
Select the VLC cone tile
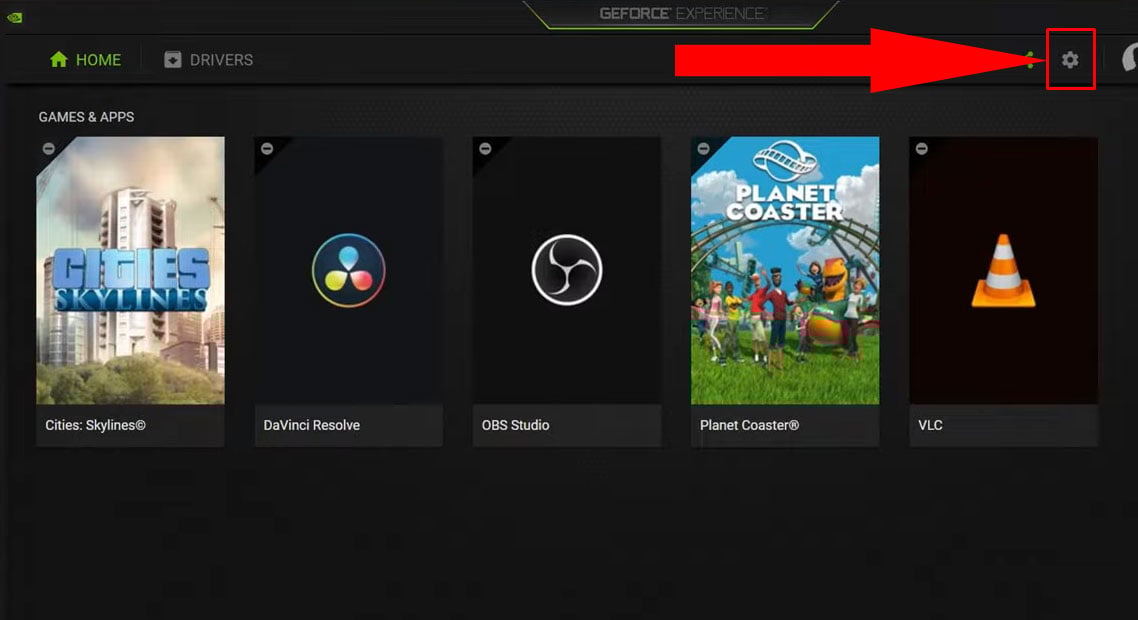click(1004, 270)
